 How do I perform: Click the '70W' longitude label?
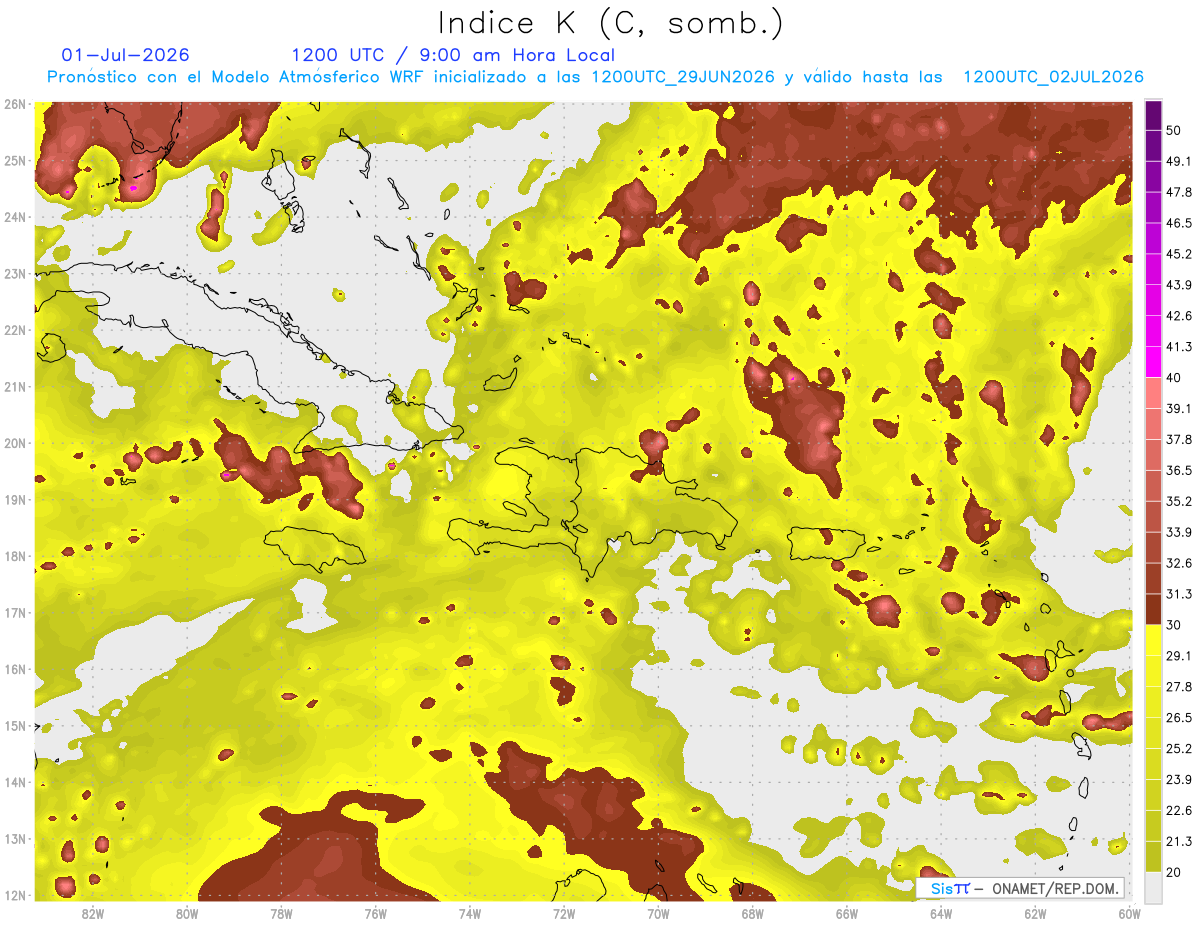(658, 914)
